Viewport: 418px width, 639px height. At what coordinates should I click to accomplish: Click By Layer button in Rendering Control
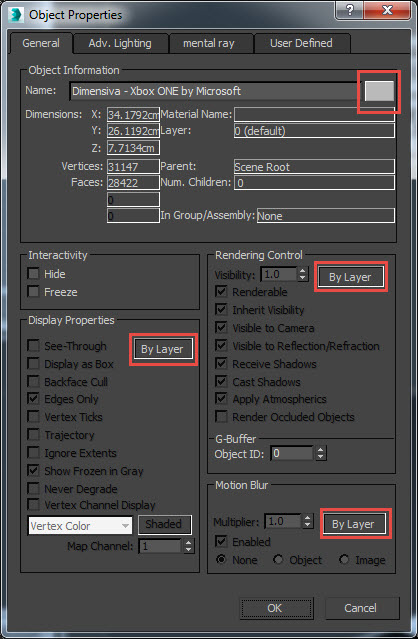click(350, 277)
